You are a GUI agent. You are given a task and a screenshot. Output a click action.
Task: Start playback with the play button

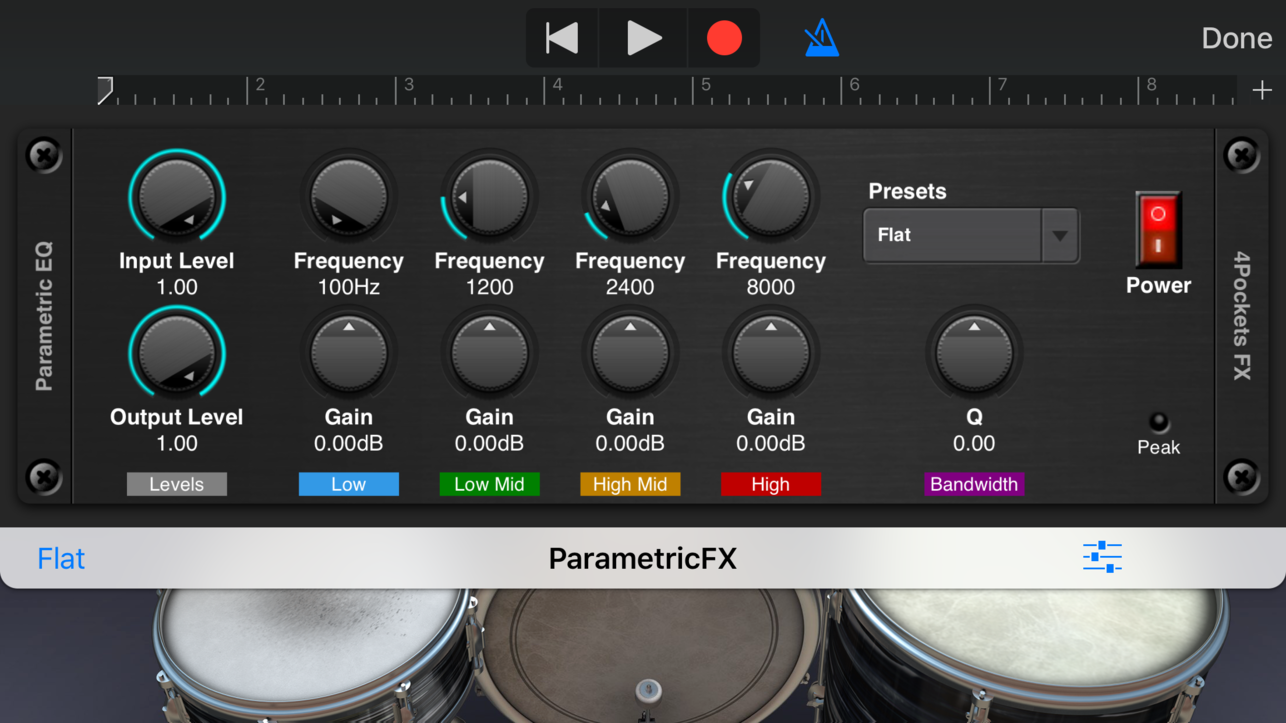pos(643,38)
